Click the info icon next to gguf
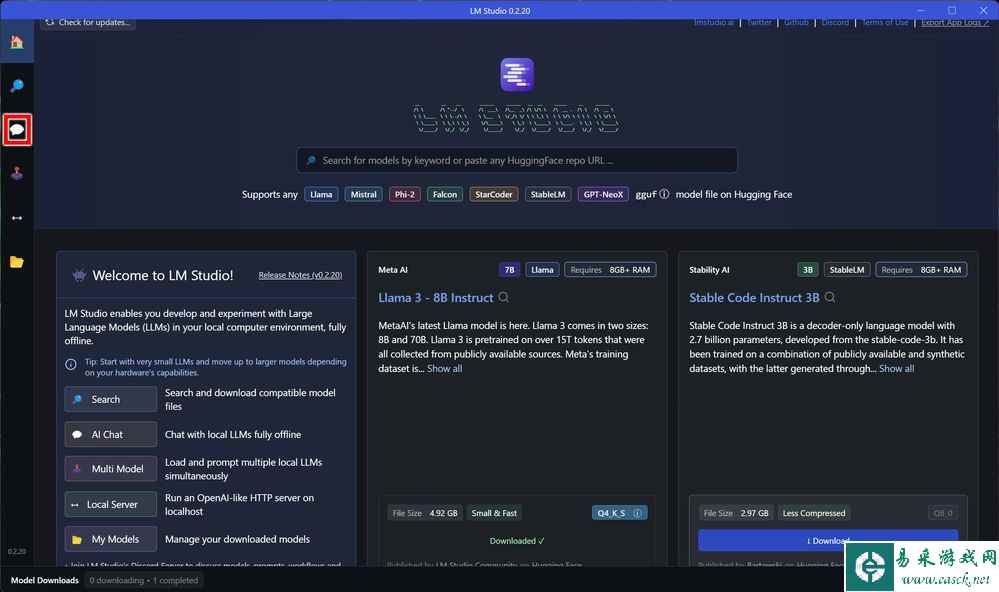Viewport: 999px width, 592px height. click(665, 194)
